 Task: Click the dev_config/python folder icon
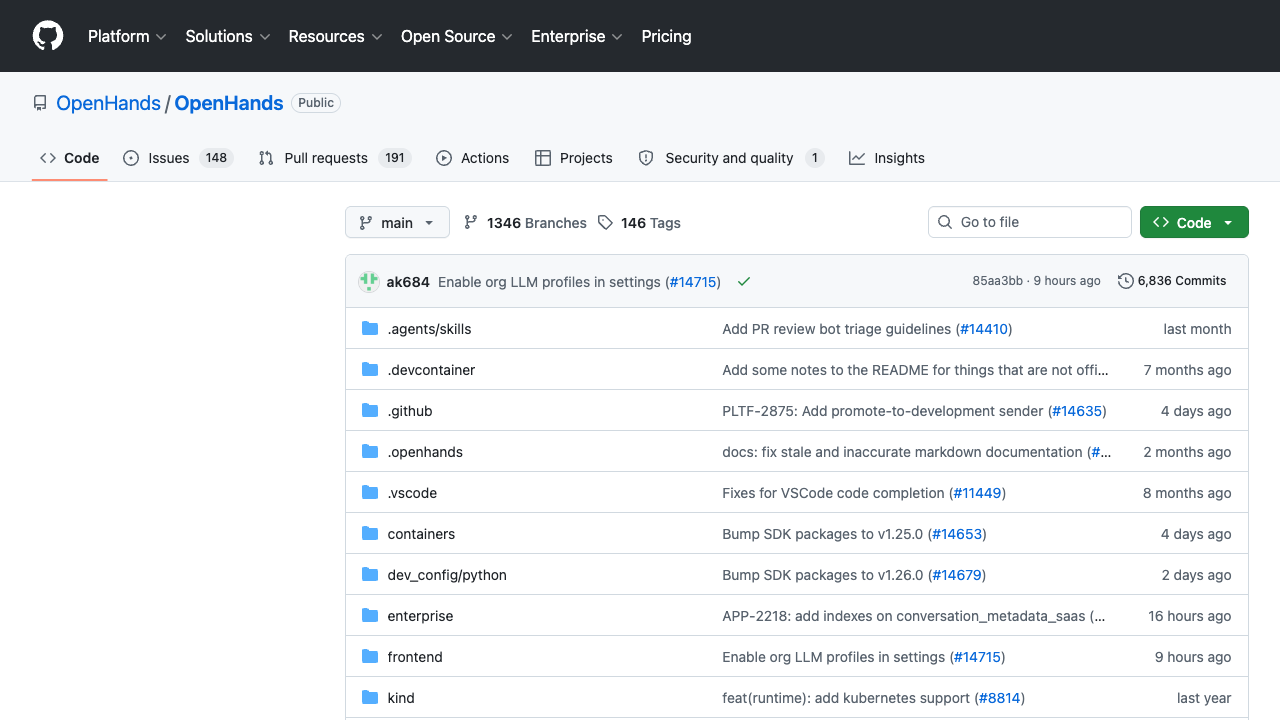370,575
